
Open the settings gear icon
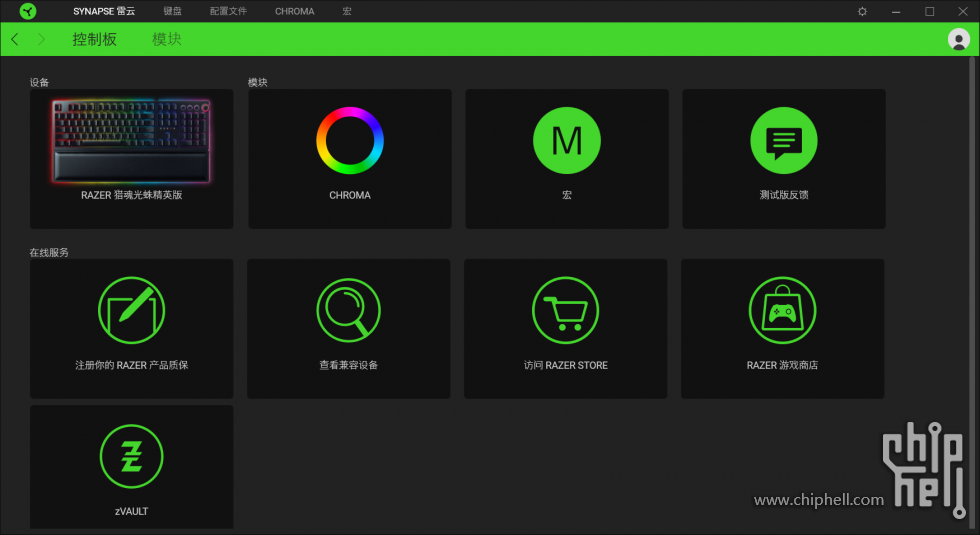(862, 11)
